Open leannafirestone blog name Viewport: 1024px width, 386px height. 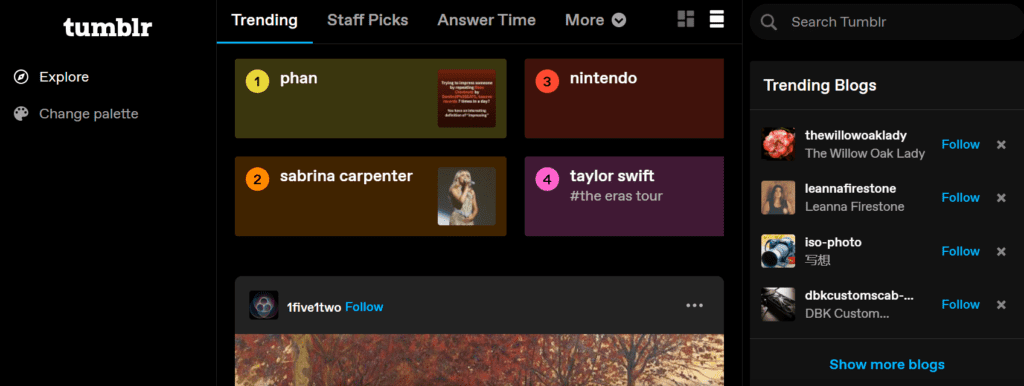pos(850,189)
